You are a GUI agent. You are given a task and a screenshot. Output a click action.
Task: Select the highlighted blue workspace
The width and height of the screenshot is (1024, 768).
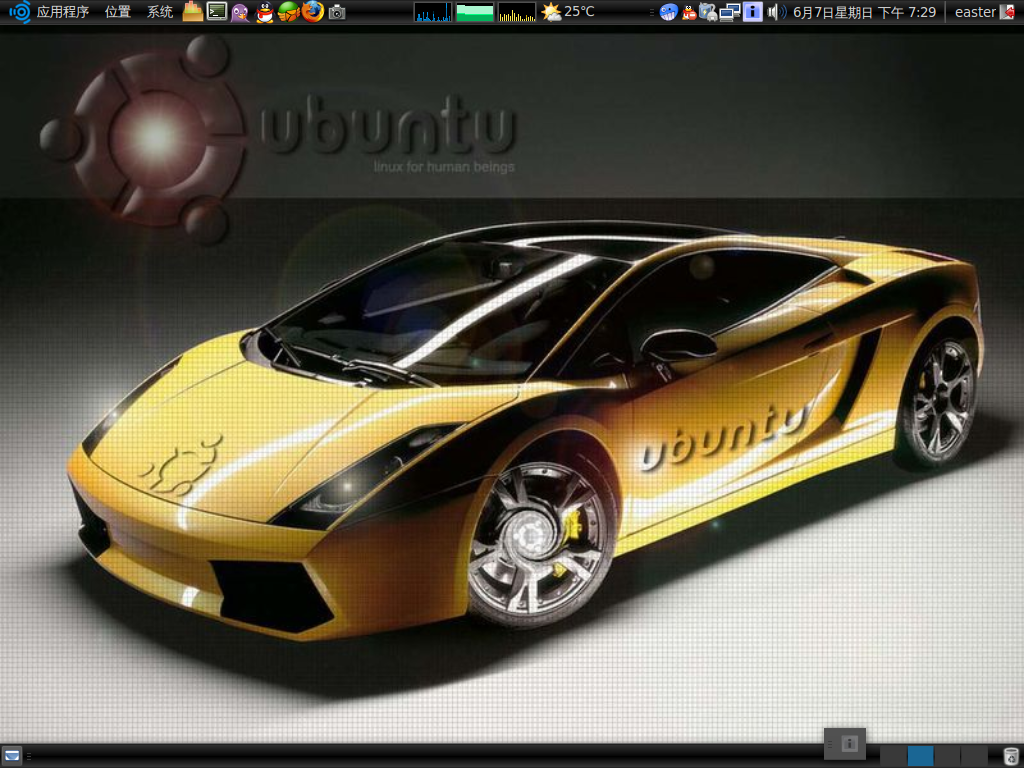tap(920, 756)
